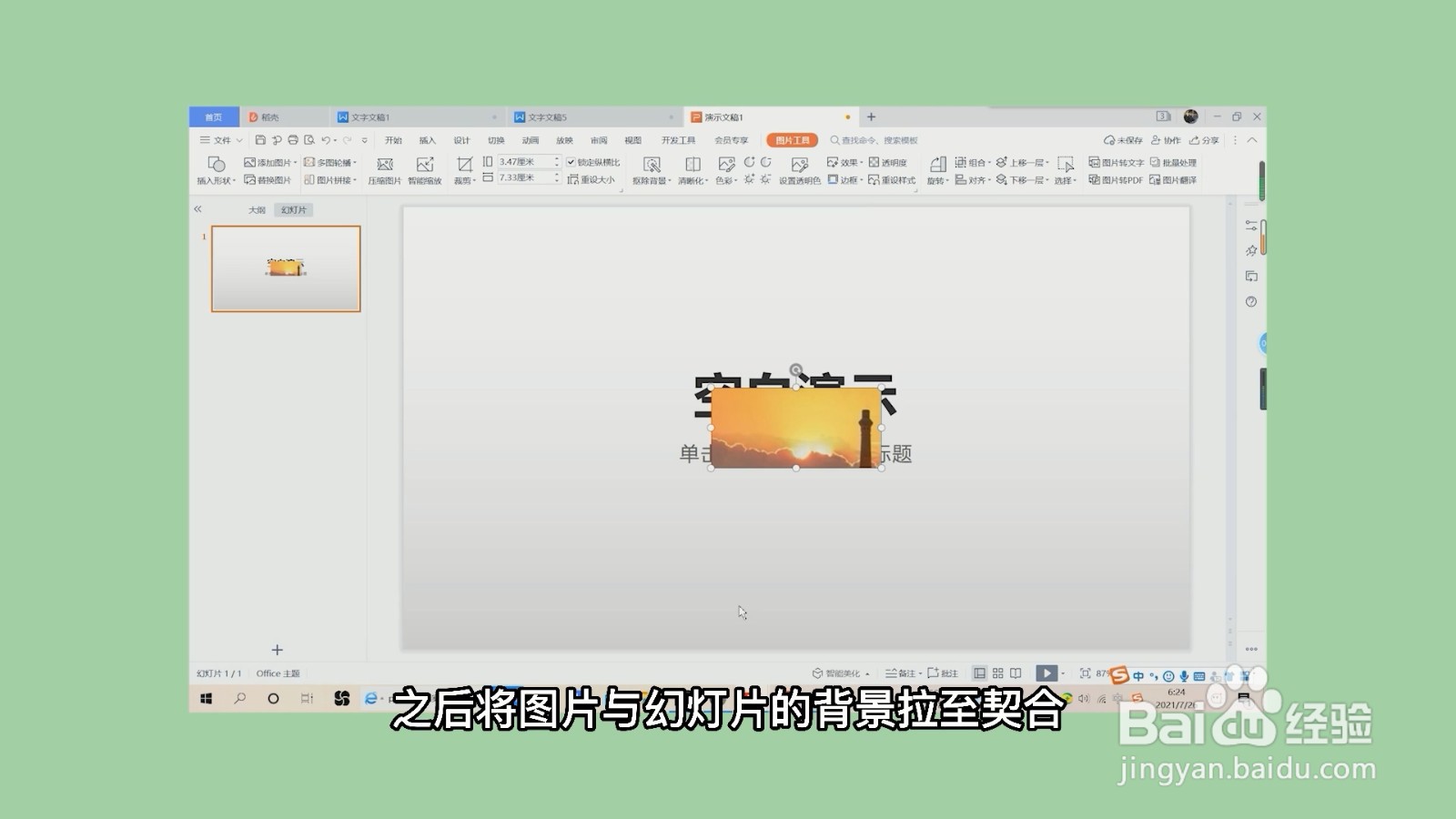Select the 裁剪 crop tool
1456x819 pixels.
pyautogui.click(x=464, y=165)
